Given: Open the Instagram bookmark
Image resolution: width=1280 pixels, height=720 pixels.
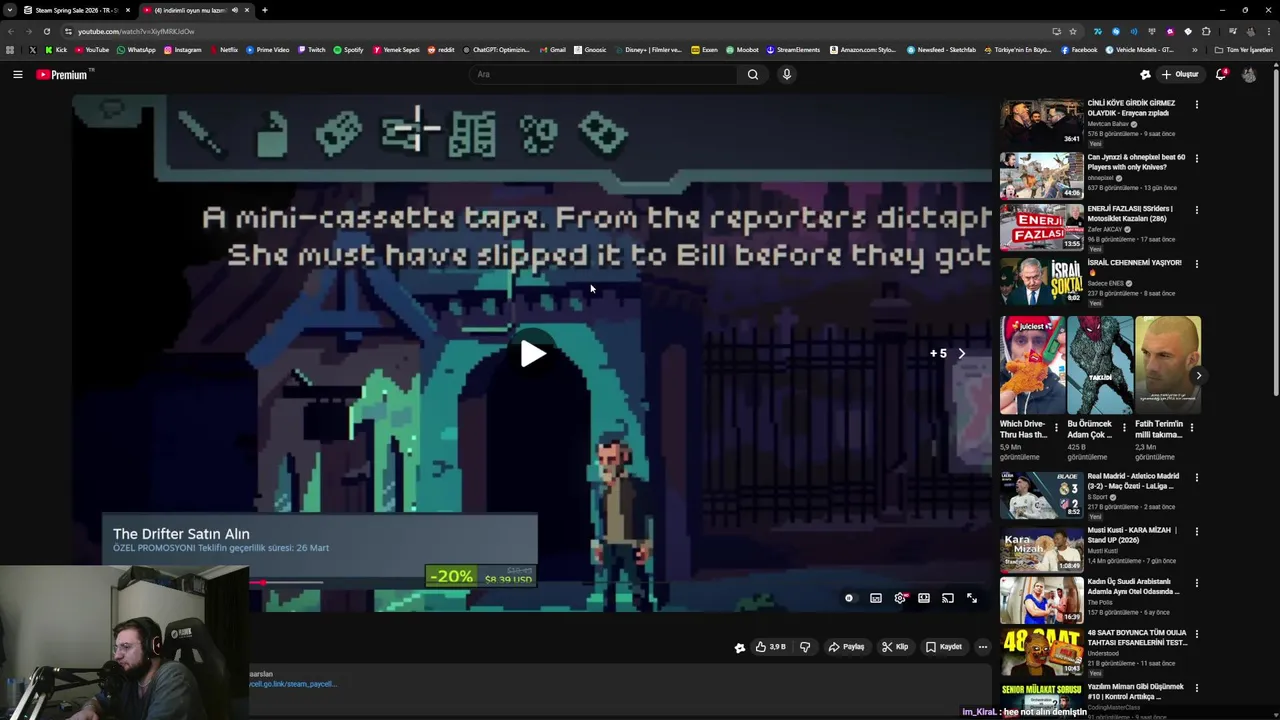Looking at the screenshot, I should click(x=183, y=49).
